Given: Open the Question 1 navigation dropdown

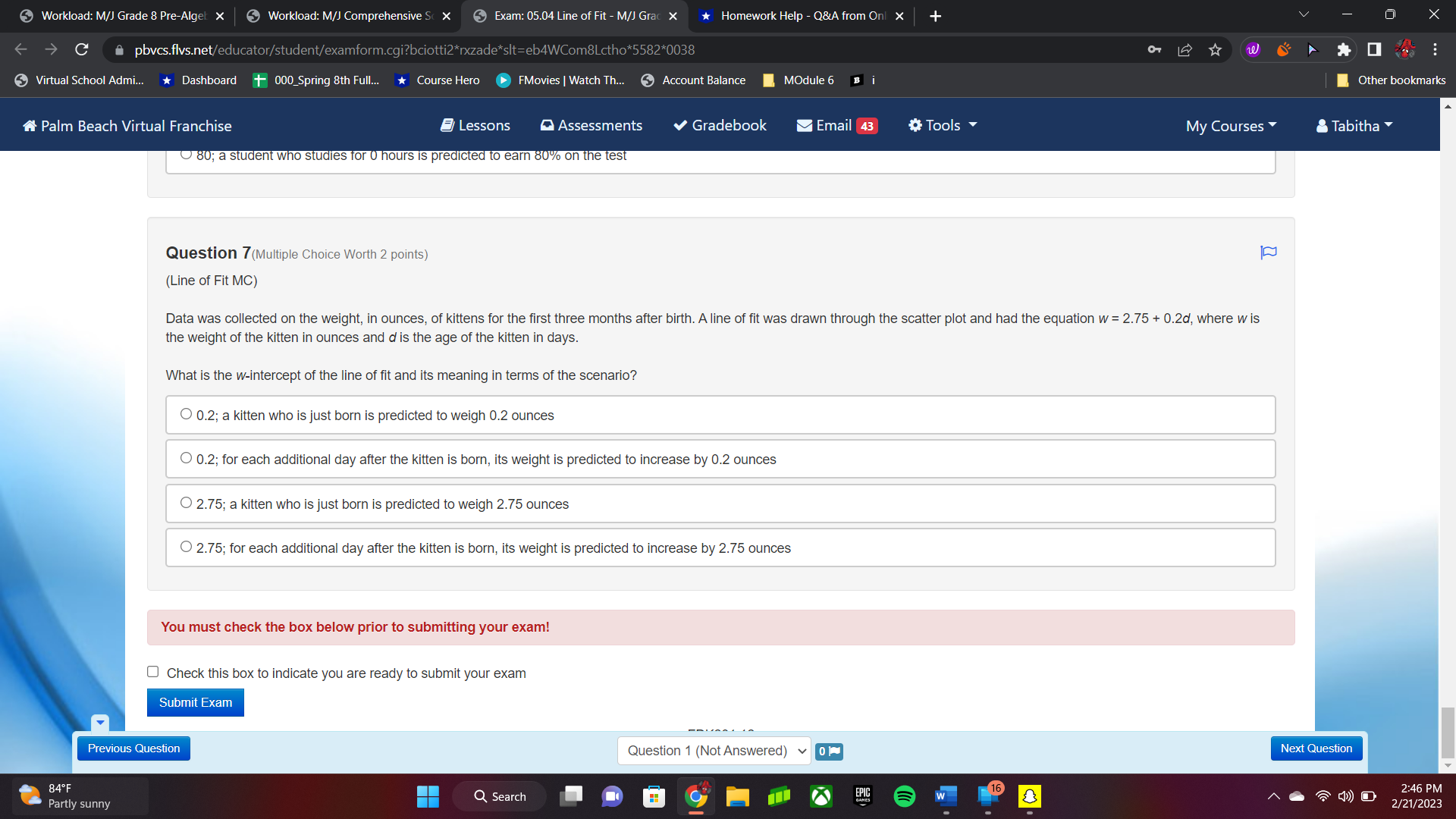Looking at the screenshot, I should (x=714, y=750).
